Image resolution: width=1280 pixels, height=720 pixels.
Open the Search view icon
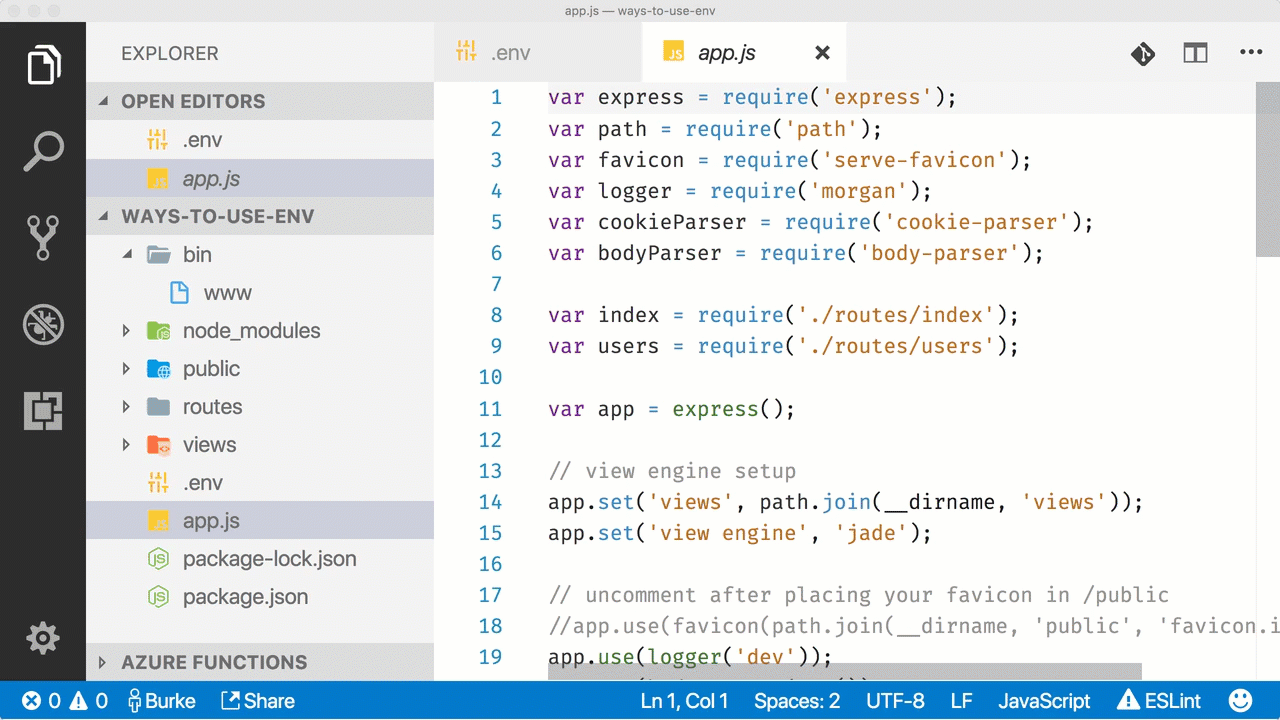point(43,151)
